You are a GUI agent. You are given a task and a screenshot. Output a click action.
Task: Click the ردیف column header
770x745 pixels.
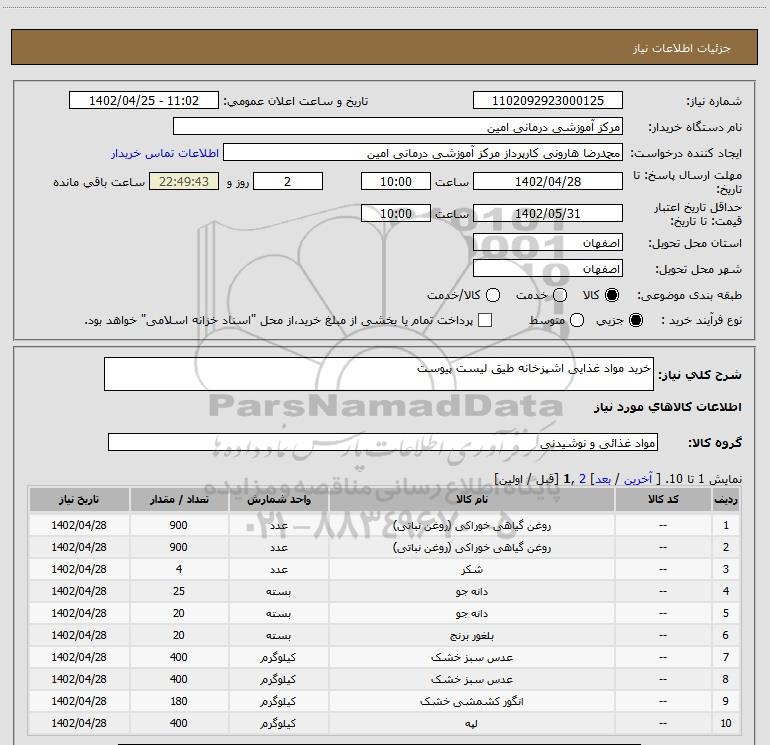coord(726,499)
